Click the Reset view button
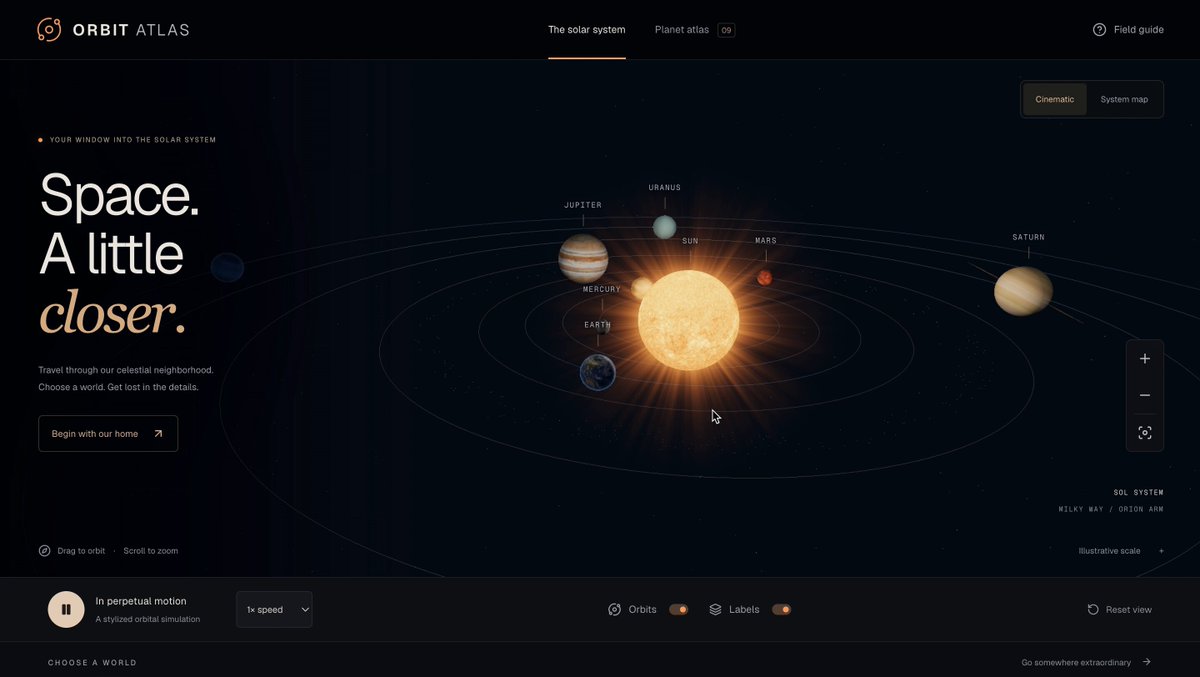Image resolution: width=1200 pixels, height=677 pixels. (x=1119, y=609)
